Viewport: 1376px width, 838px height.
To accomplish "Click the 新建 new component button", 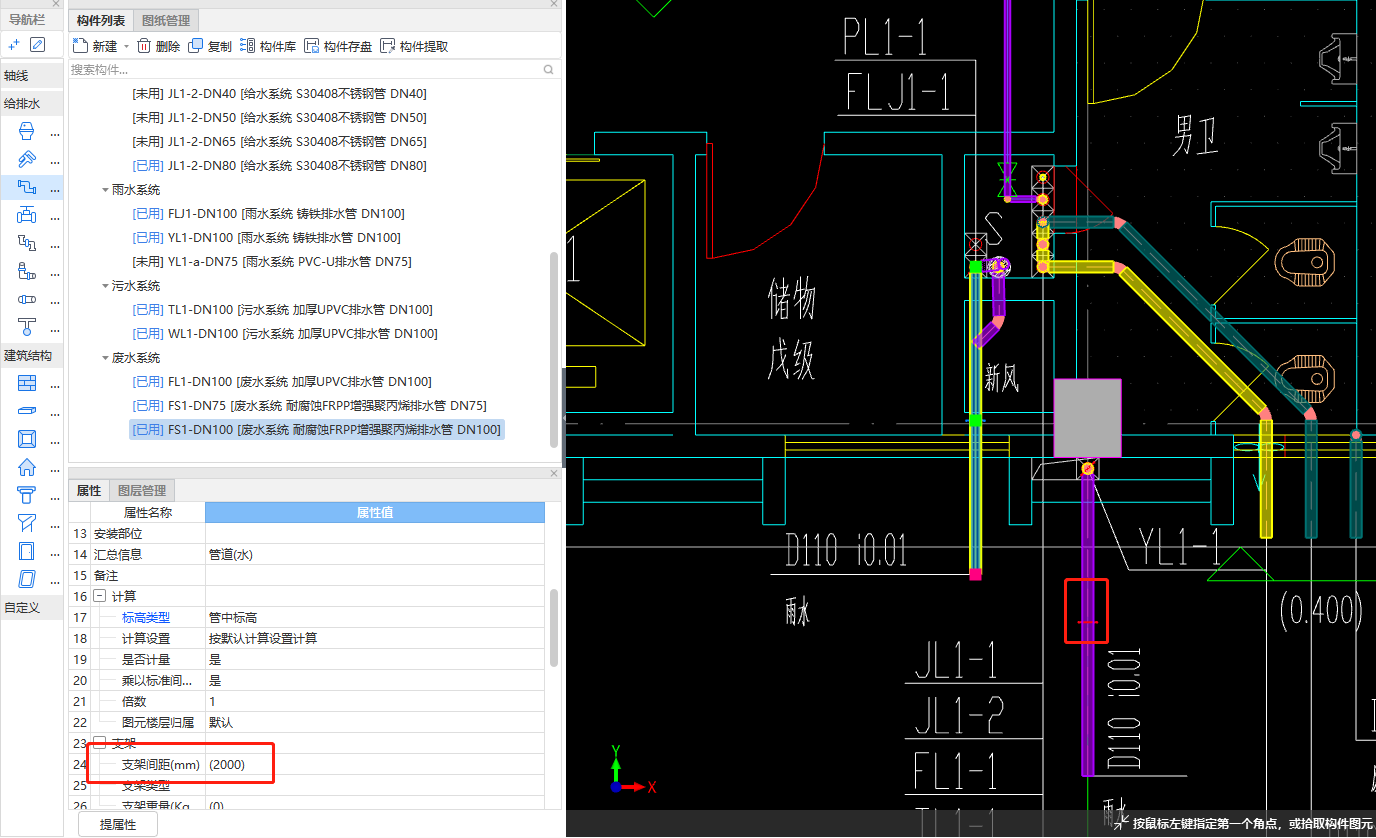I will [95, 46].
